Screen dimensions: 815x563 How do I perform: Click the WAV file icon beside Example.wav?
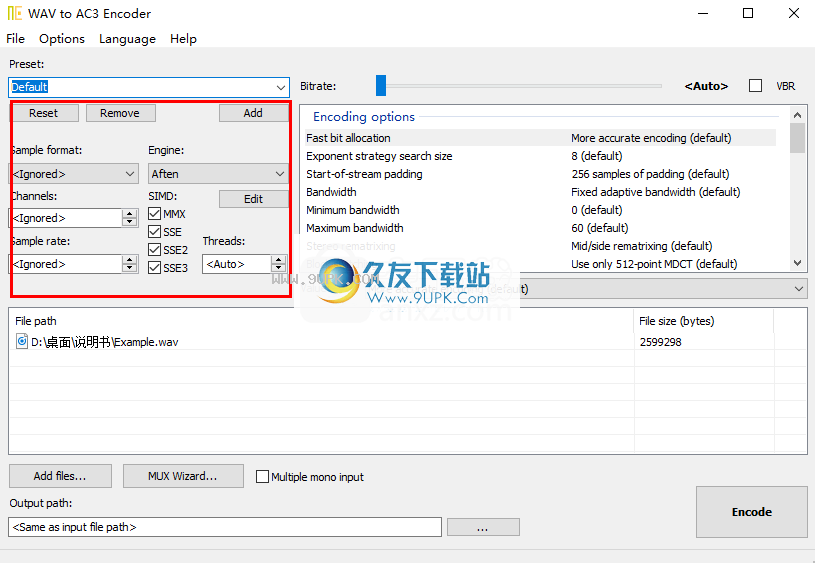coord(22,342)
